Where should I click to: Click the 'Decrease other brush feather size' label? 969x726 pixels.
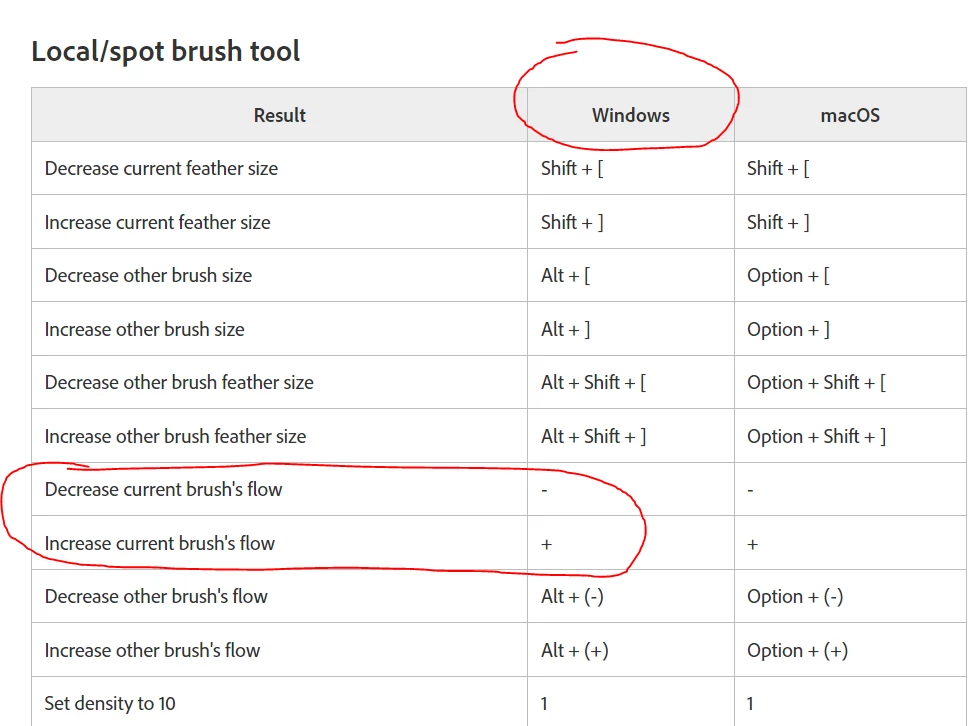[179, 382]
